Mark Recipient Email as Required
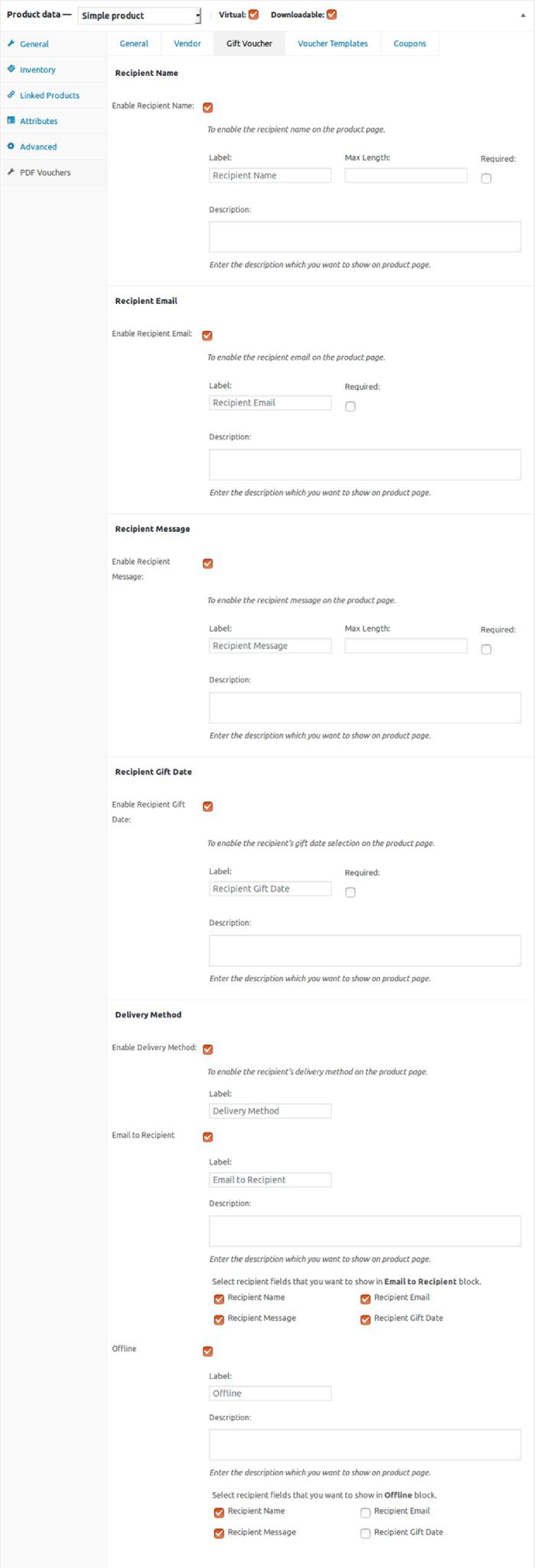Screen dimensions: 535x1568 (x=350, y=406)
